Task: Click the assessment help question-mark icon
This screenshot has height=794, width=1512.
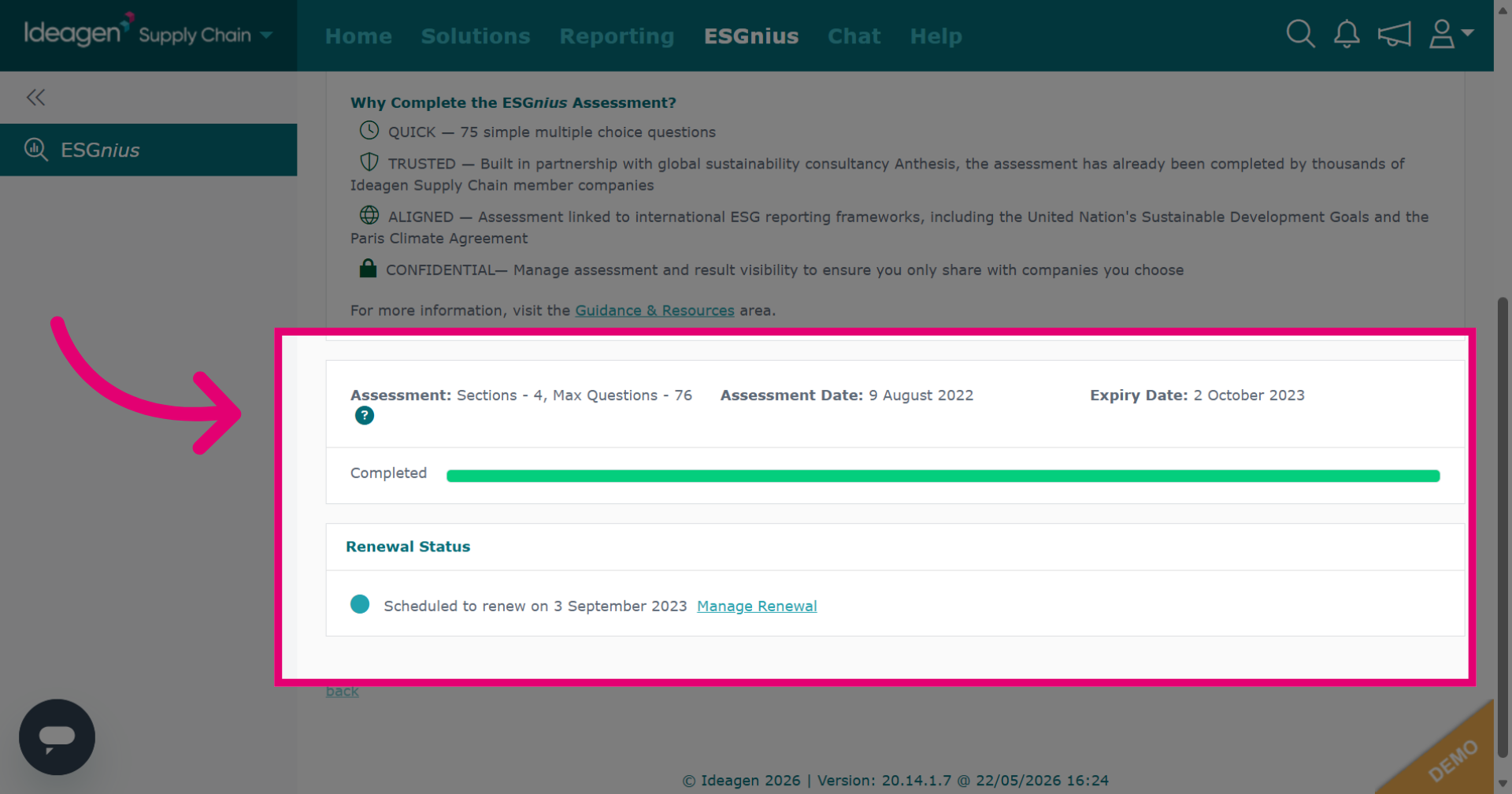Action: 365,416
